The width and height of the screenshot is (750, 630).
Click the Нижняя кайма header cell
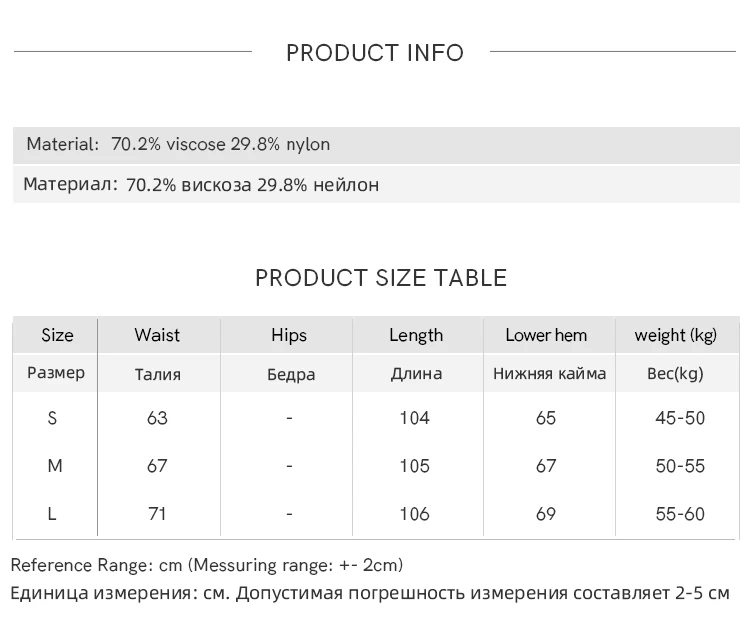coord(549,374)
